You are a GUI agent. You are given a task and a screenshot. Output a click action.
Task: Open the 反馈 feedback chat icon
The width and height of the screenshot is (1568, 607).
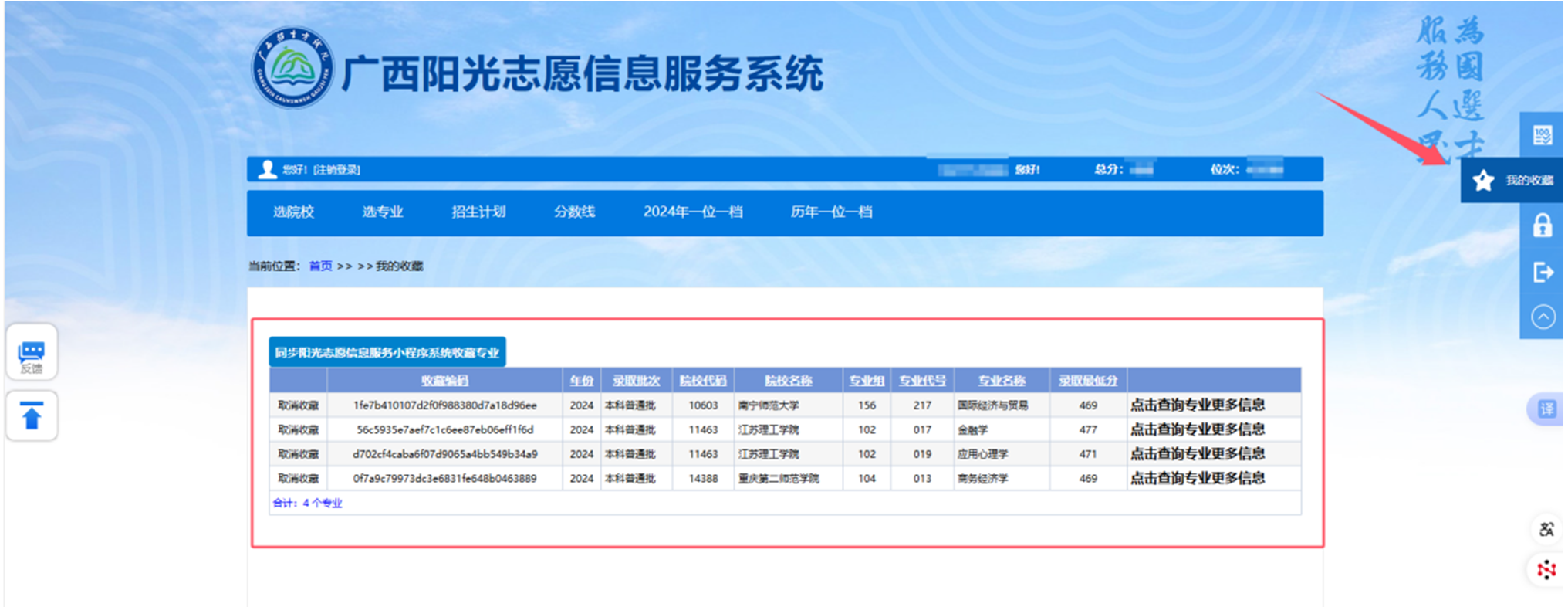pos(32,354)
